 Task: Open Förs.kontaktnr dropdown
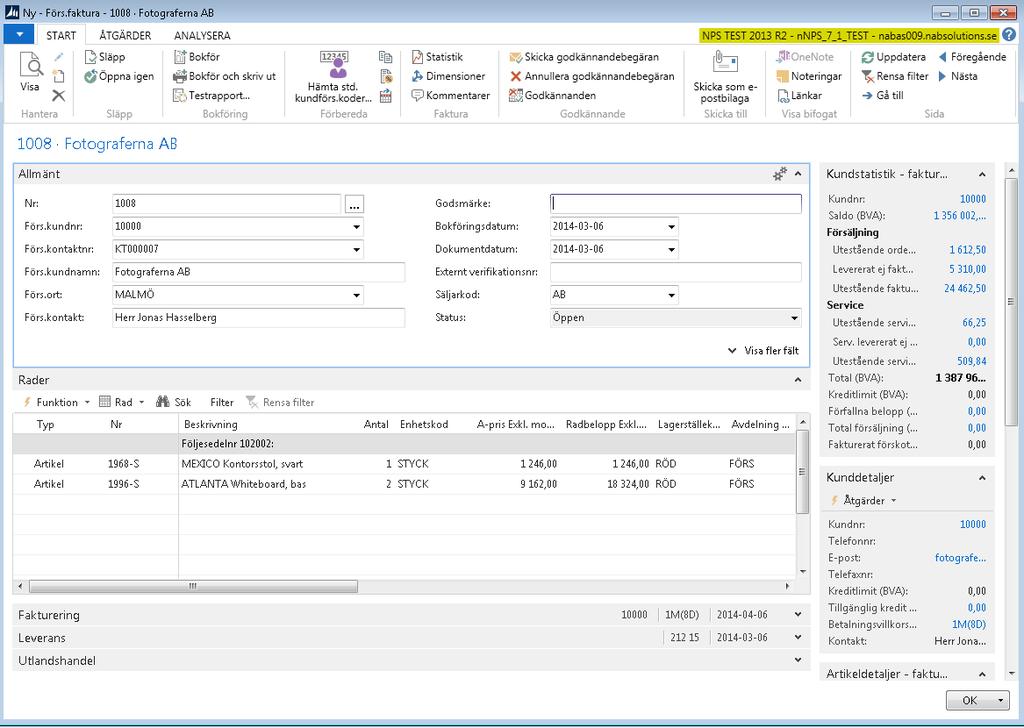357,249
